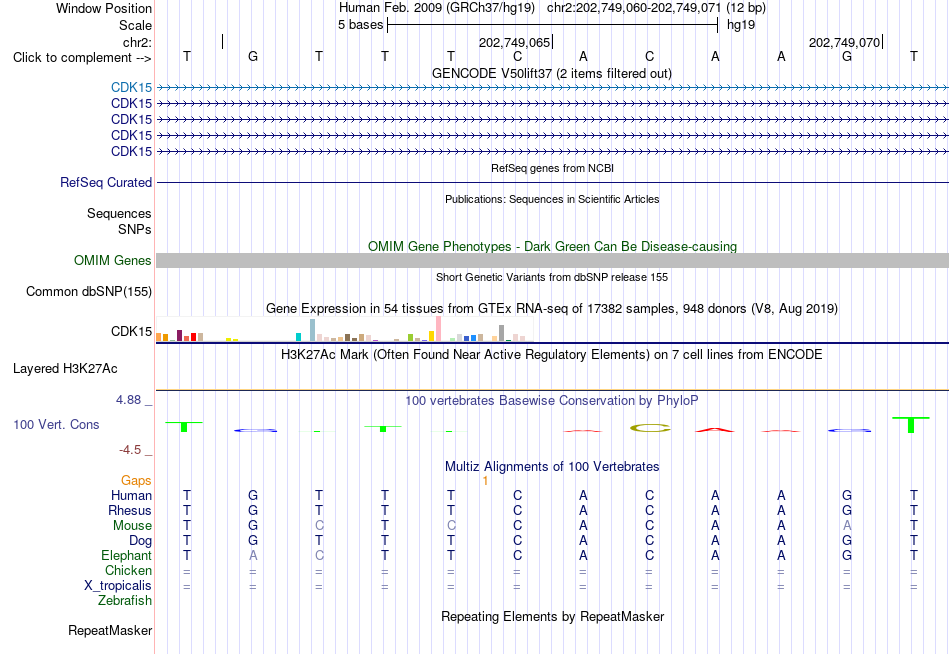Select the Rhesus alignment row label
The height and width of the screenshot is (654, 950).
pos(130,510)
